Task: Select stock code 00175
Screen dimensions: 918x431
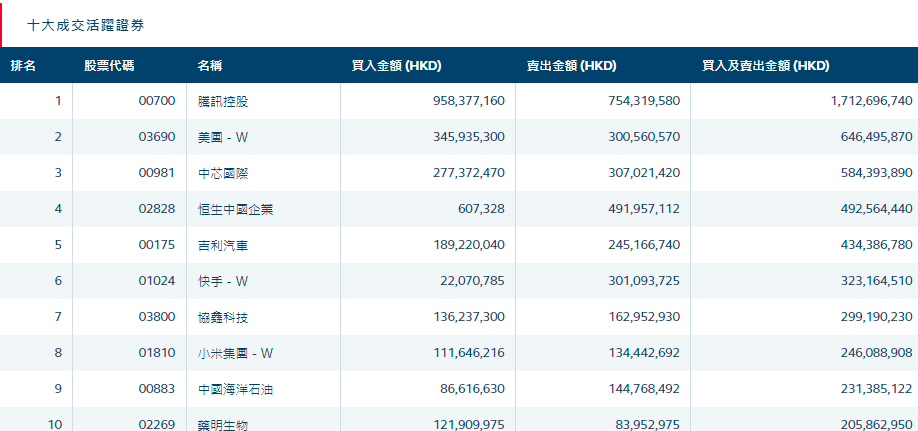Action: click(x=157, y=245)
